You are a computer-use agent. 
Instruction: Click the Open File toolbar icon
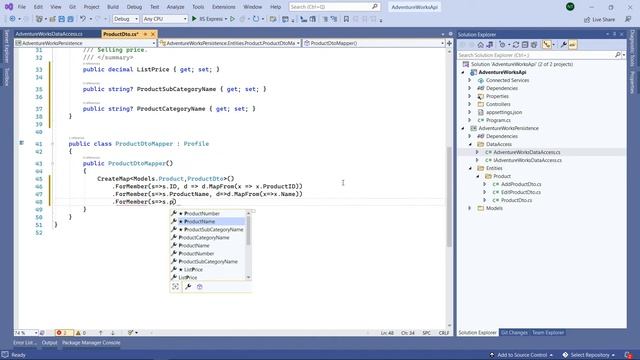coord(52,19)
